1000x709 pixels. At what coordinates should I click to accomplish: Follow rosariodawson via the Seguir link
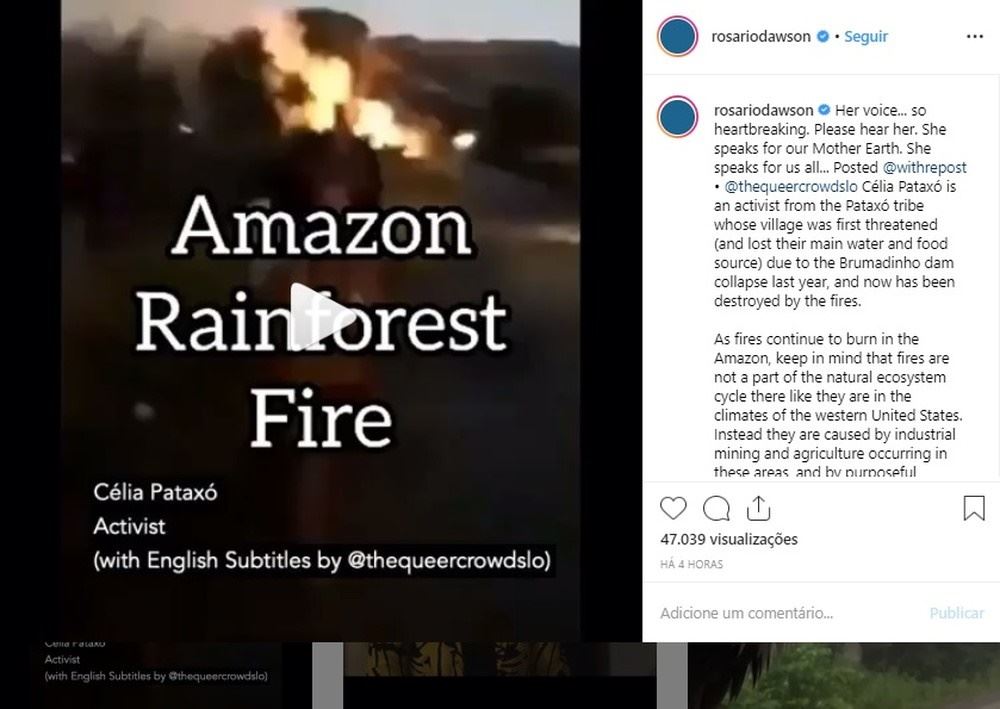click(x=865, y=36)
